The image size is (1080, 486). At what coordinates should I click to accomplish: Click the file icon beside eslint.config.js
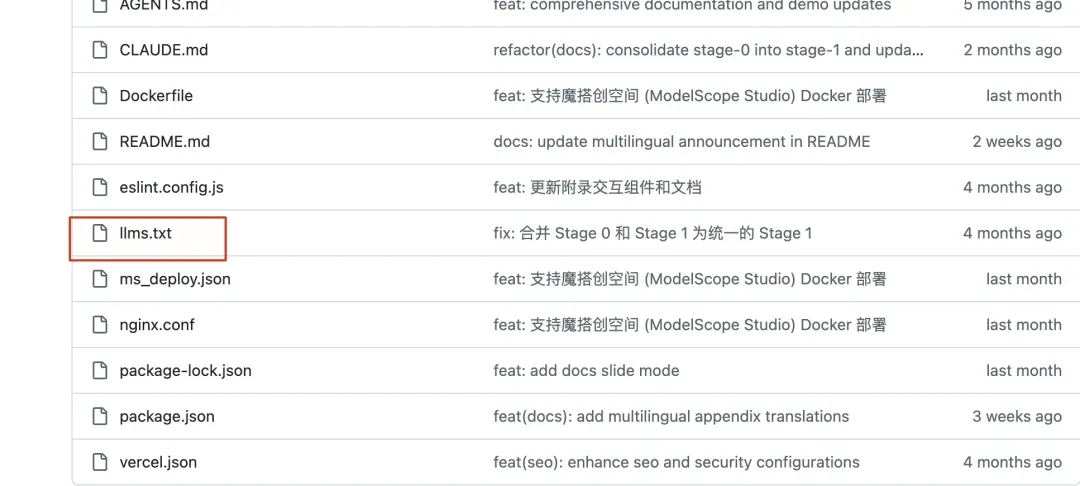[x=100, y=187]
